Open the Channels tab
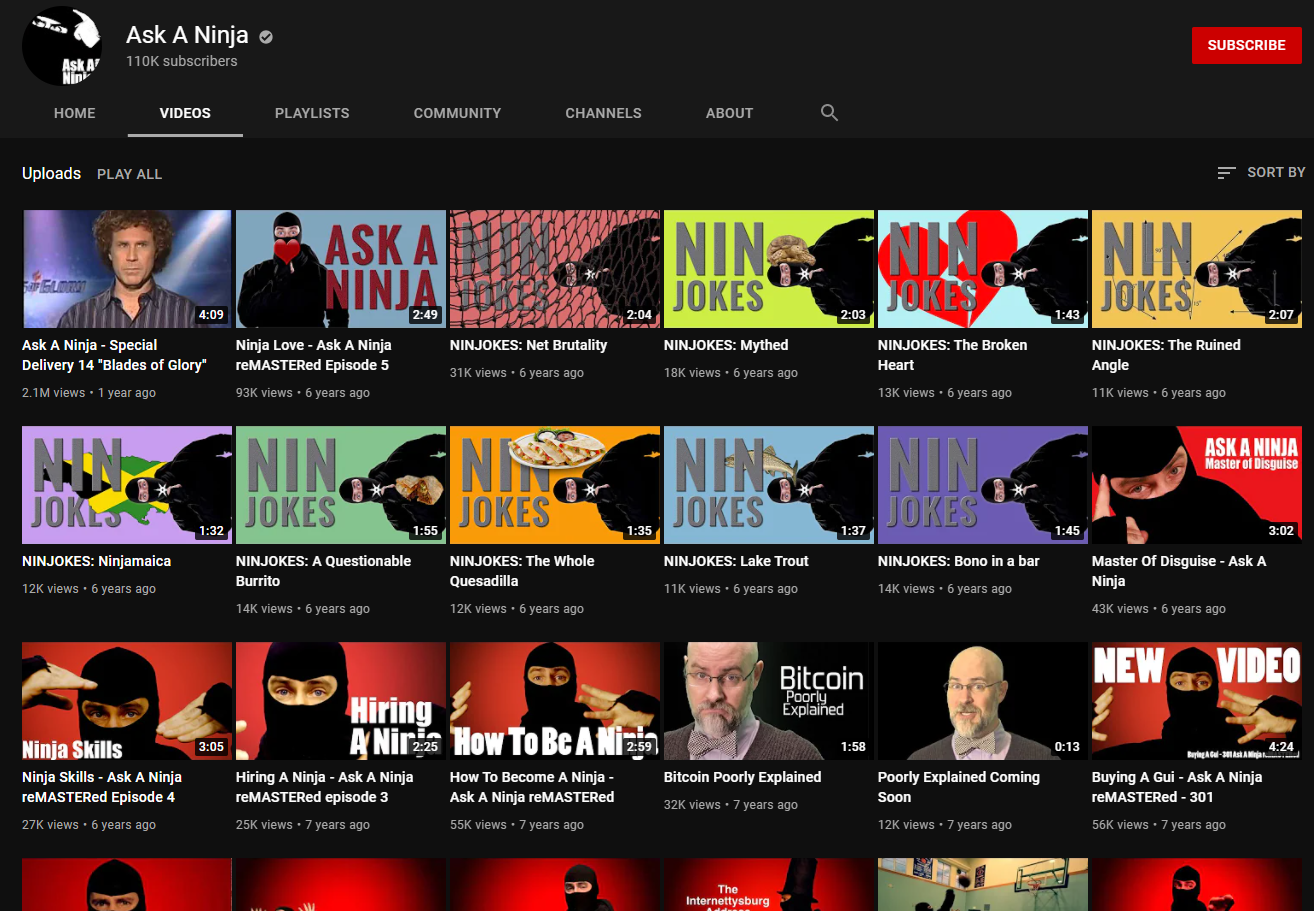This screenshot has height=911, width=1314. [x=603, y=113]
